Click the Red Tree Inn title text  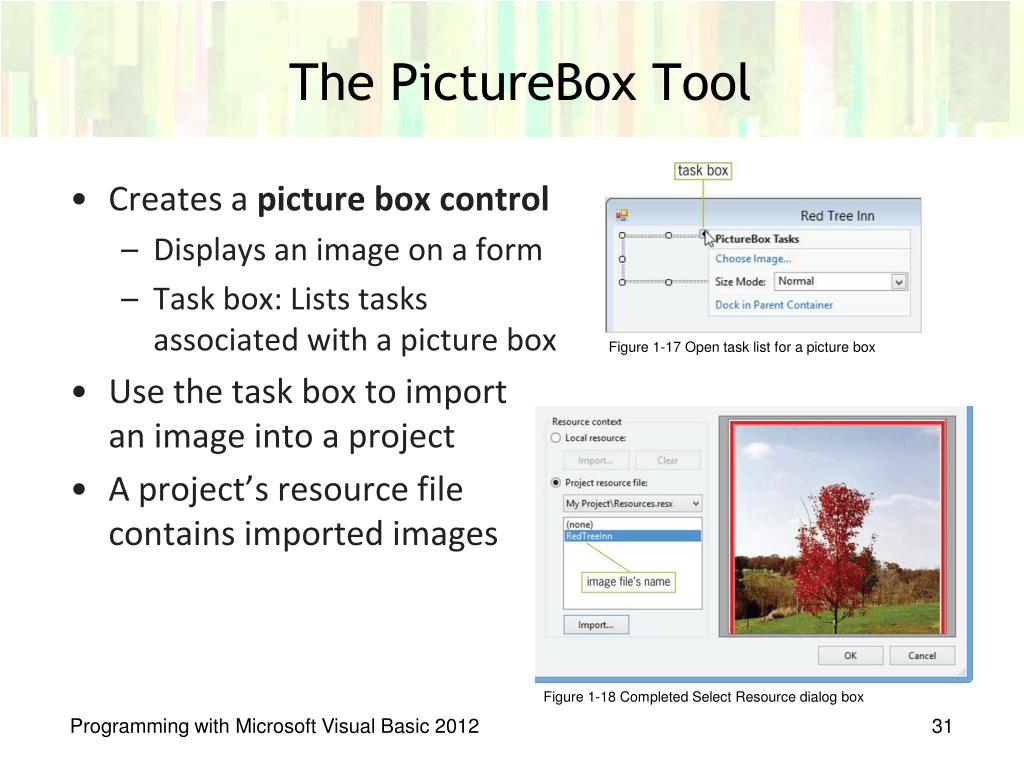(837, 216)
